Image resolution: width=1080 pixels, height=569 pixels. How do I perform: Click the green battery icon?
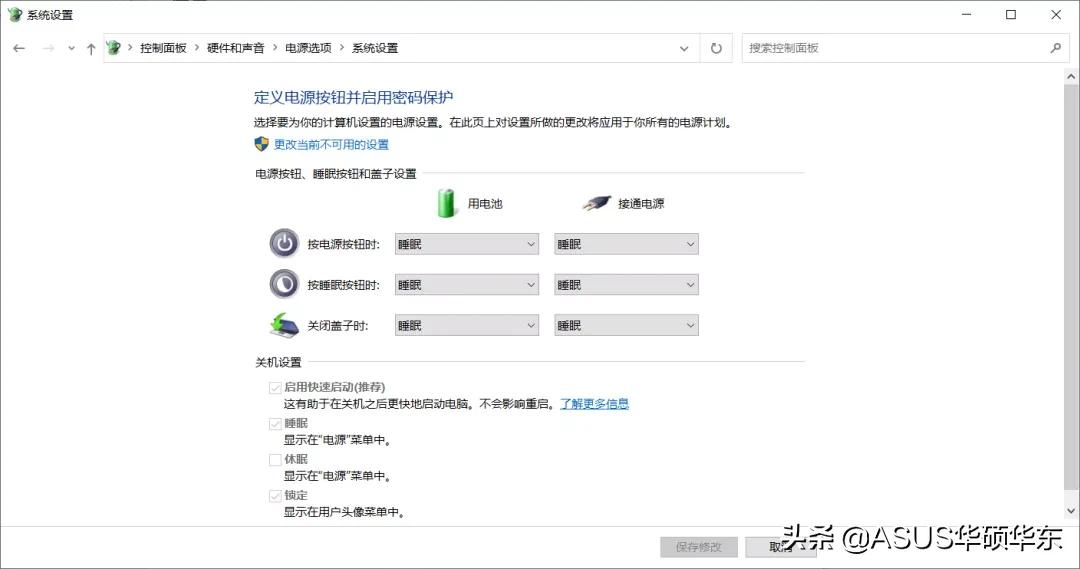(x=447, y=203)
